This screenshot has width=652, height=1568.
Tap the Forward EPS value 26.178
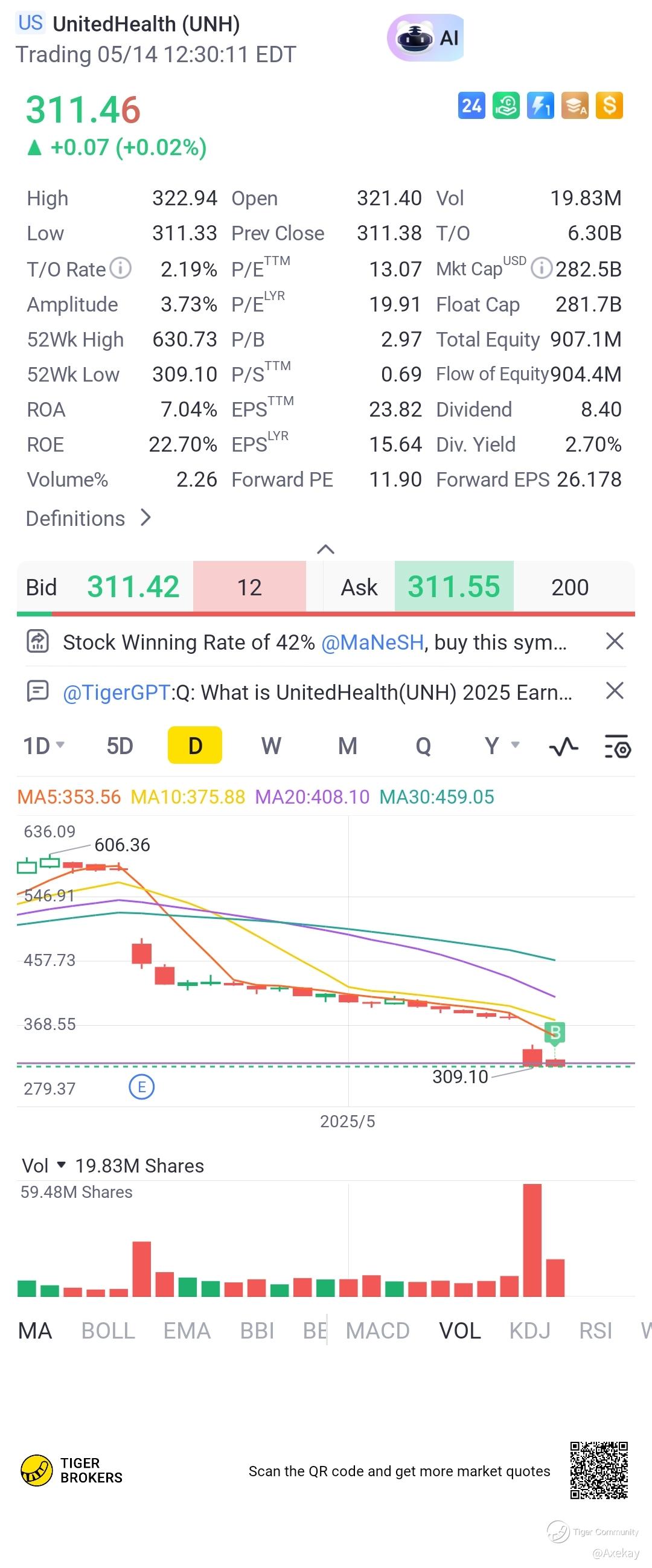click(x=589, y=479)
